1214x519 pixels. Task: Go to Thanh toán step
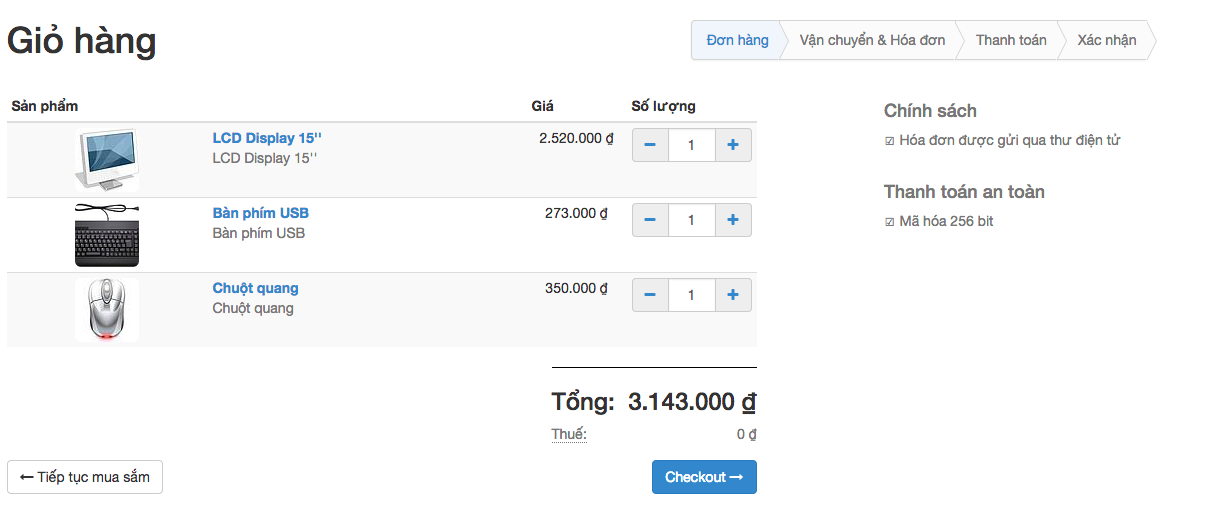coord(1011,40)
